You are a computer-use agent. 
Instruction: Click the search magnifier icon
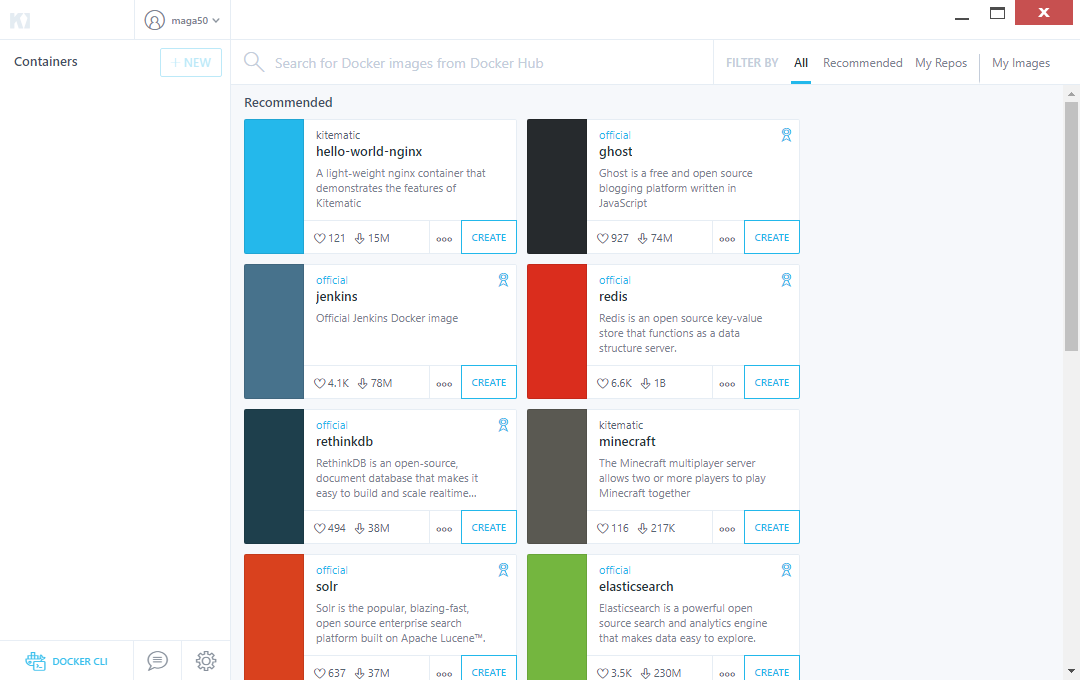click(253, 62)
